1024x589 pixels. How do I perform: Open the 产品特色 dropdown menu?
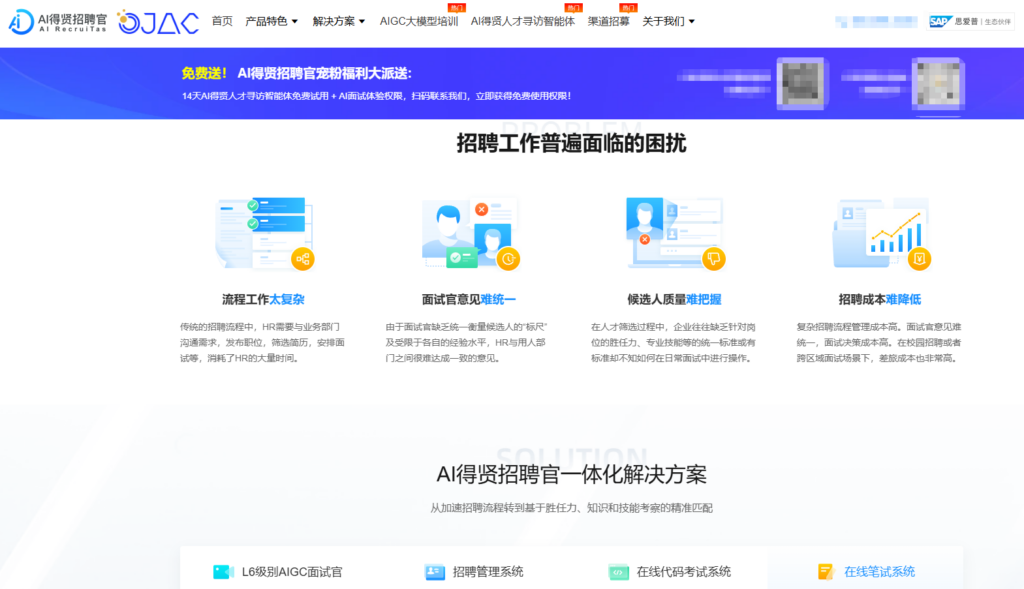268,22
